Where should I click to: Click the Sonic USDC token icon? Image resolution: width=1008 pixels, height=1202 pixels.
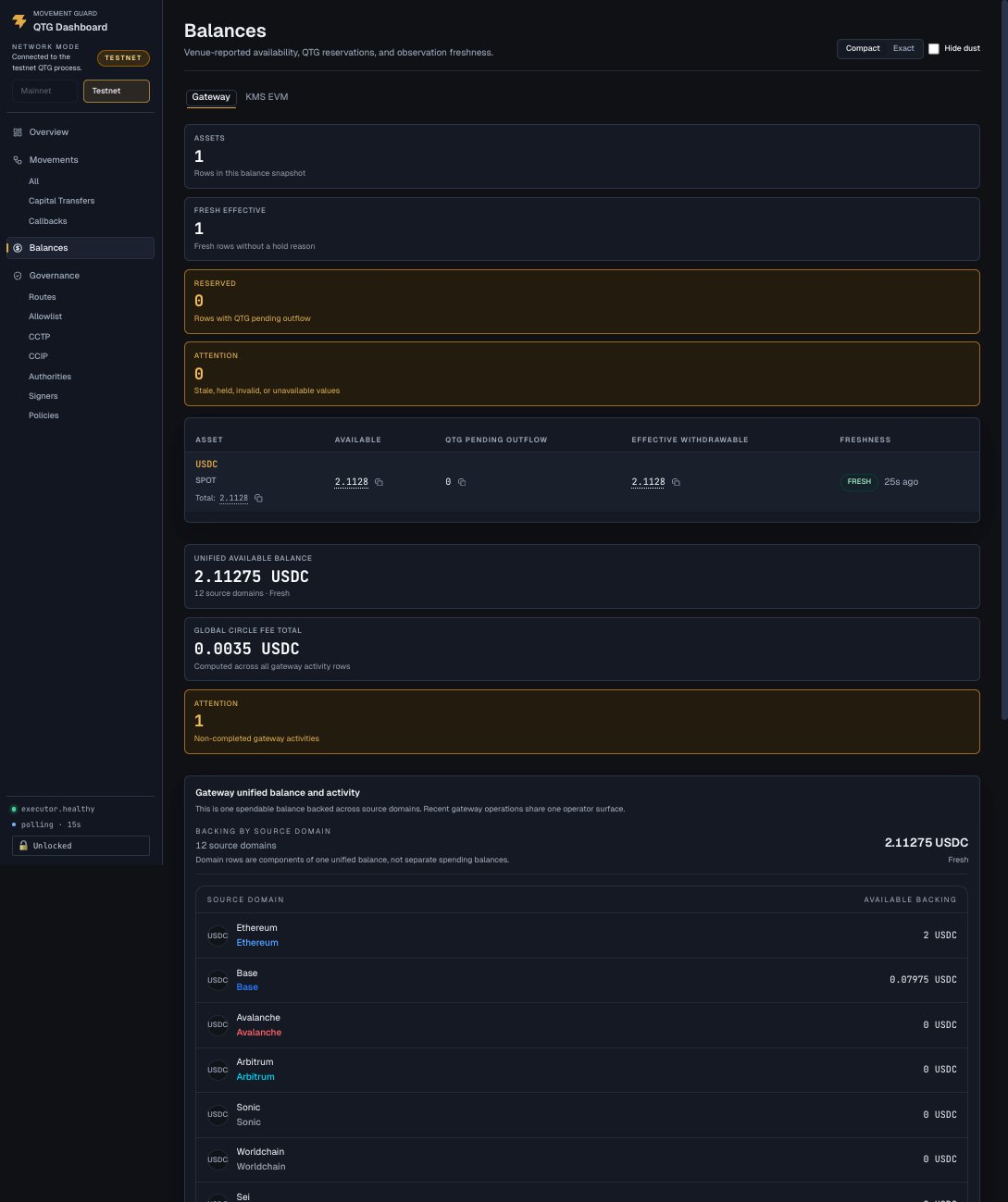[218, 1114]
